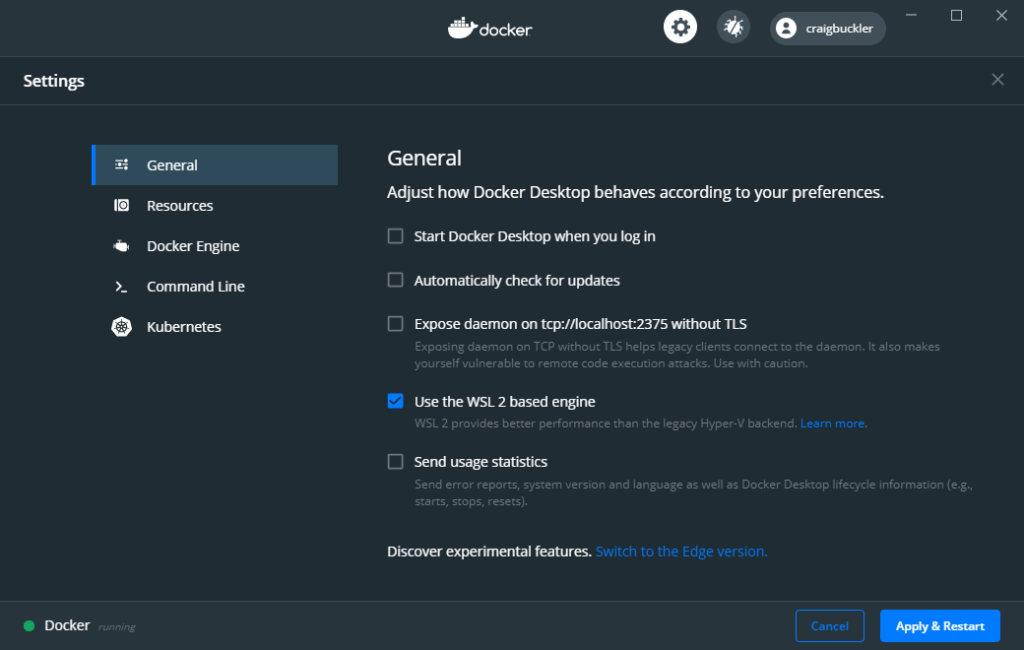Select the Command Line terminal icon
This screenshot has width=1024, height=650.
click(121, 286)
